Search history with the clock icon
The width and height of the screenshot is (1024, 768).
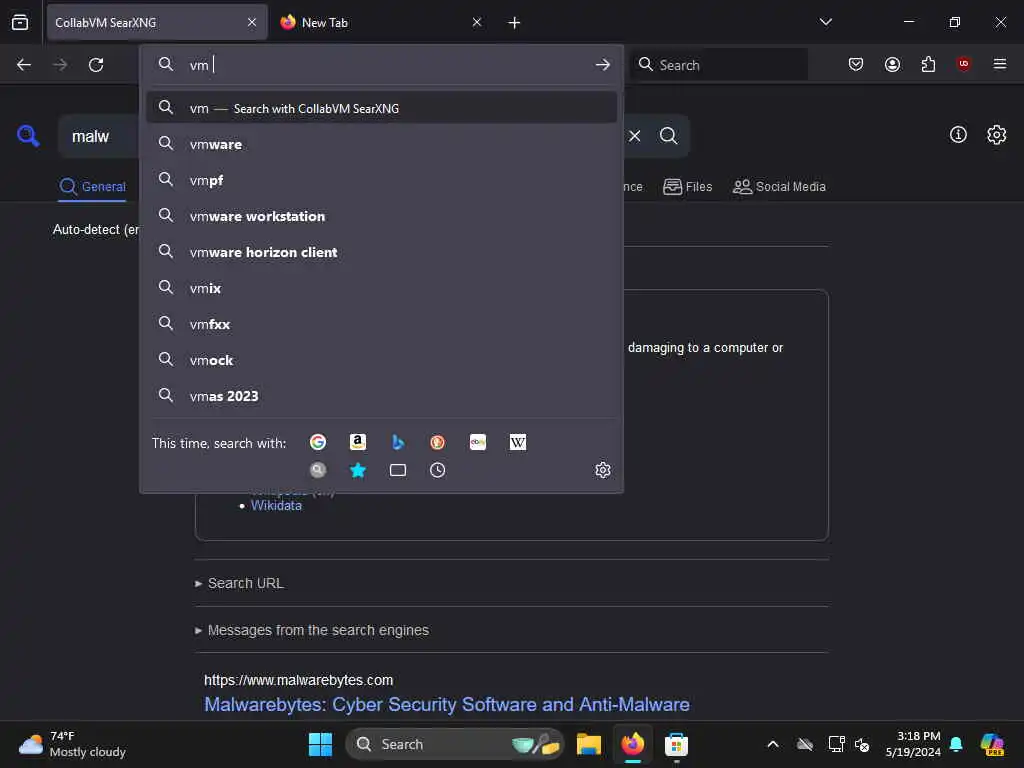click(438, 470)
